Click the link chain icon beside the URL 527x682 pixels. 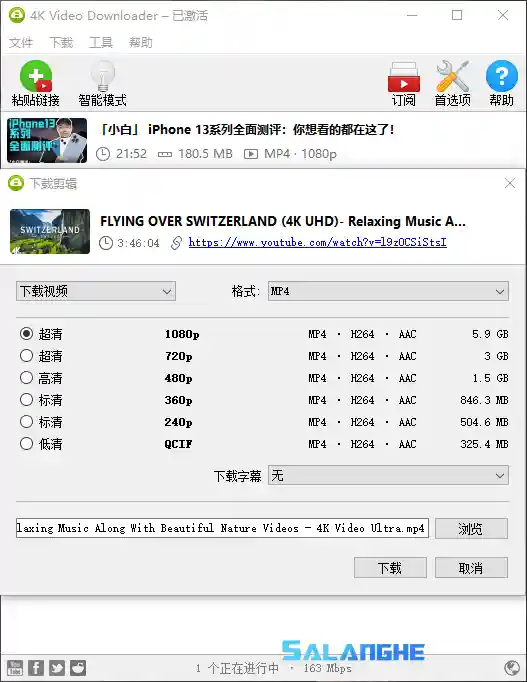click(x=176, y=243)
